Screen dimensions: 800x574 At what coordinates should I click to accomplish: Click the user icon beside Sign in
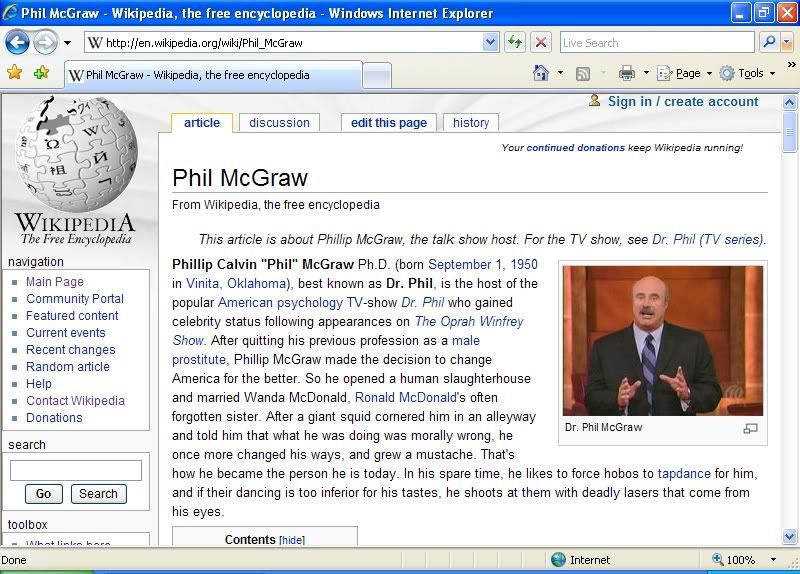pyautogui.click(x=594, y=100)
